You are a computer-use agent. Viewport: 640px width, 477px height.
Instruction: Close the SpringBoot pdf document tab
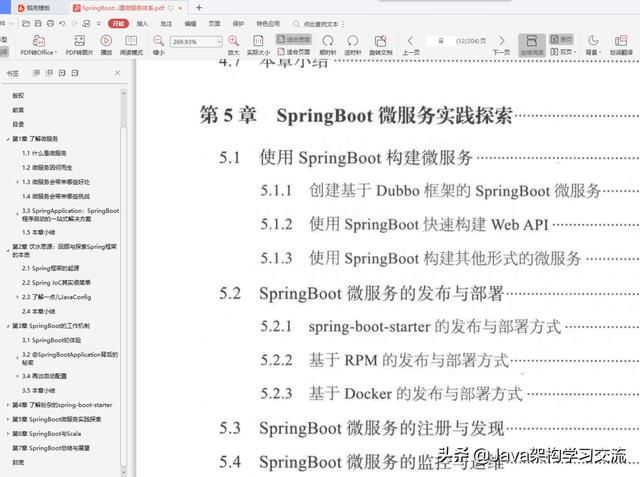point(180,8)
